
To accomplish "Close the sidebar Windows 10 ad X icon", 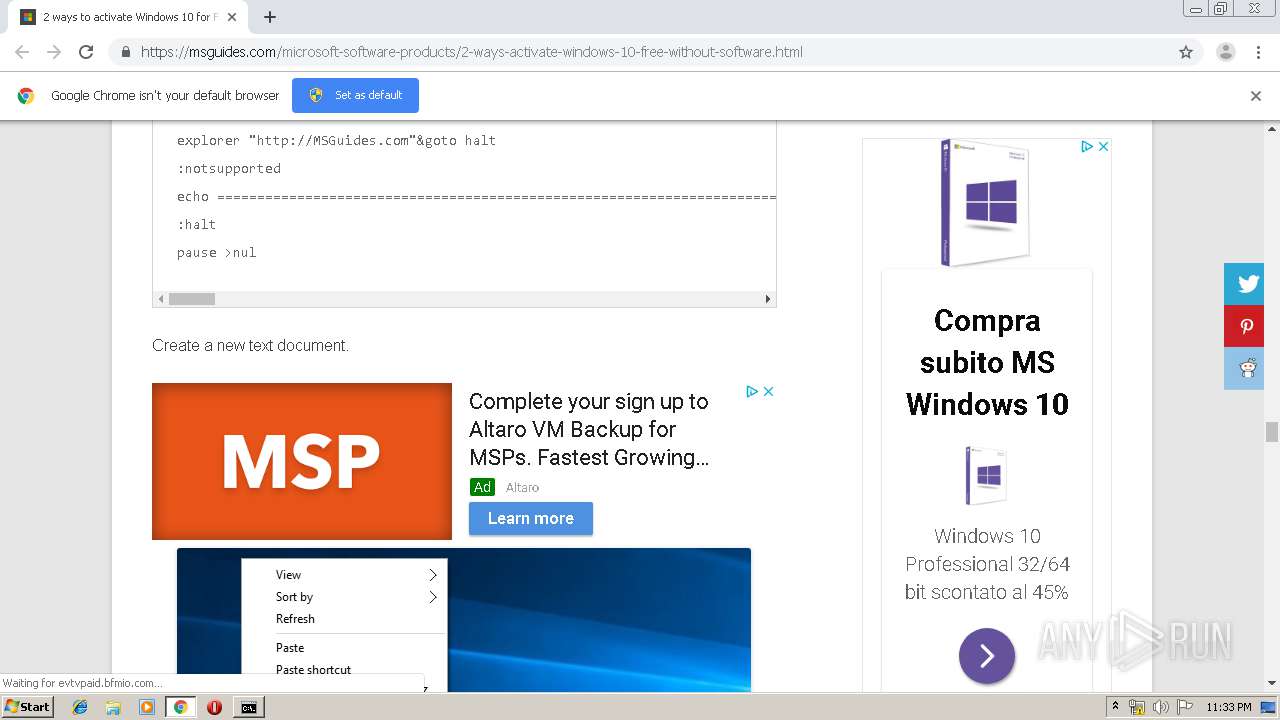I will click(x=1103, y=146).
